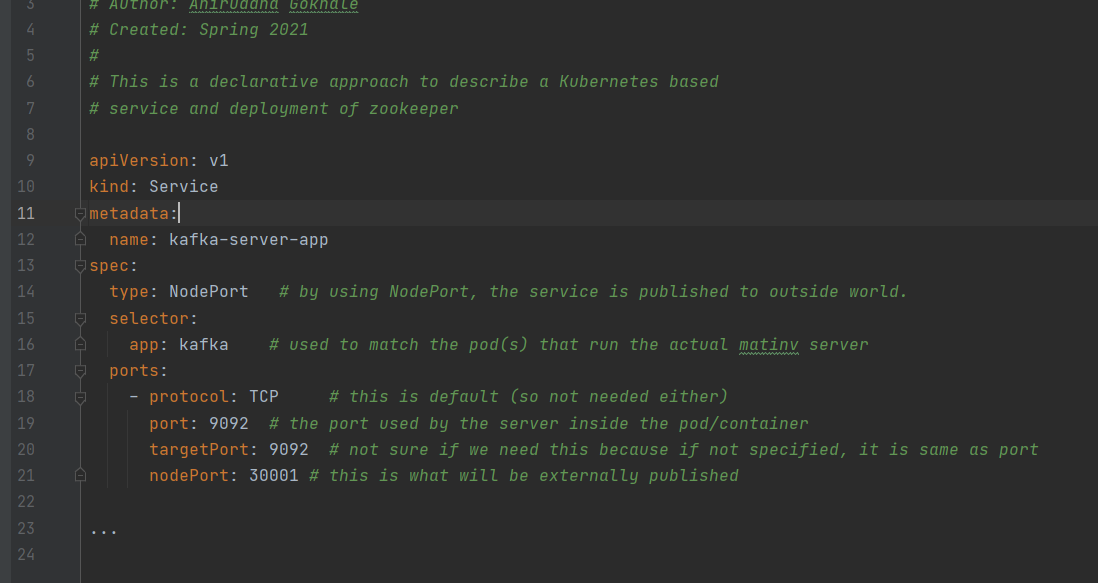Place cursor on kafka-server-app value
1098x583 pixels.
[249, 240]
